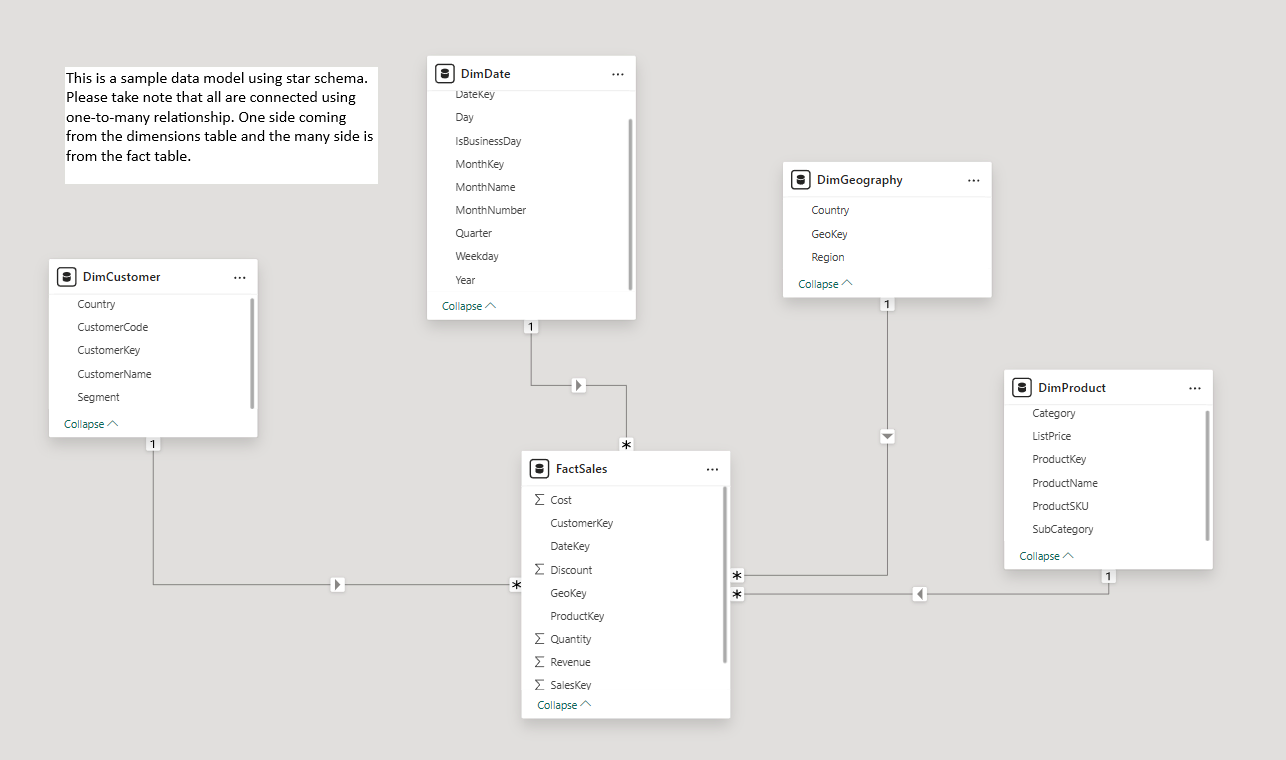
Task: Open FactSales more options ellipsis
Action: [712, 469]
